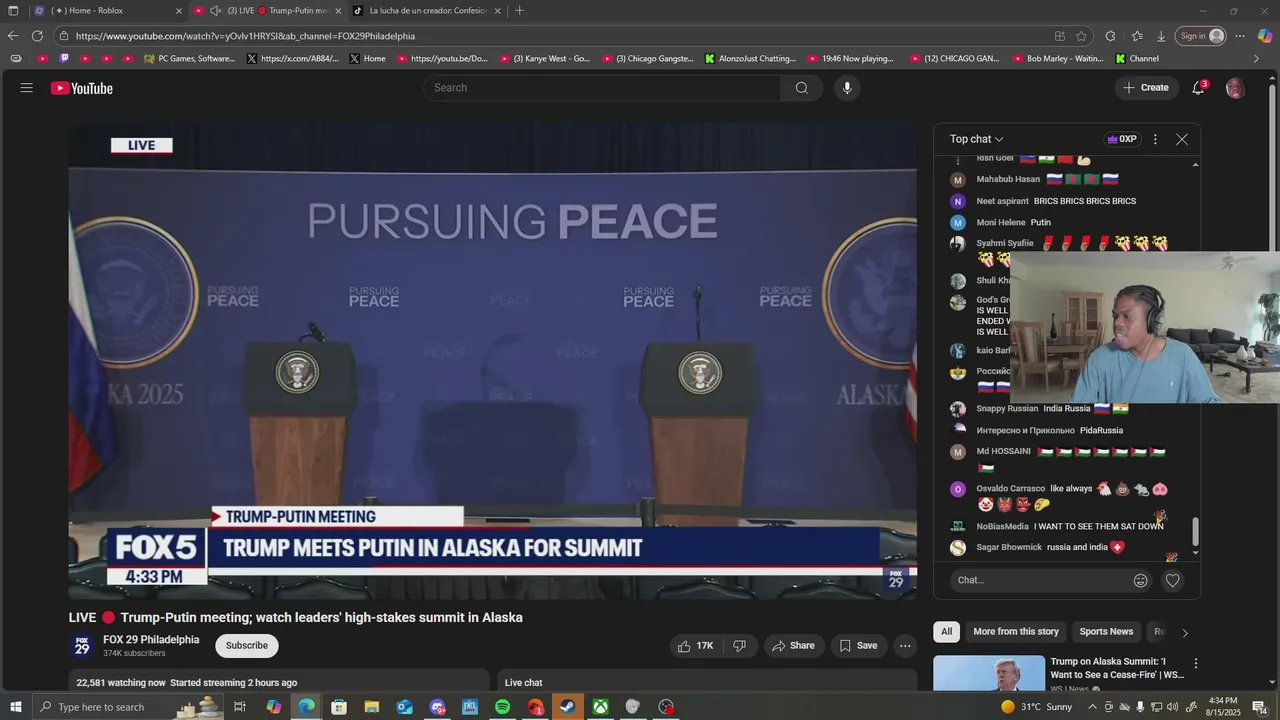The image size is (1280, 720).
Task: Subscribe to FOX 29 Philadelphia
Action: pos(247,646)
